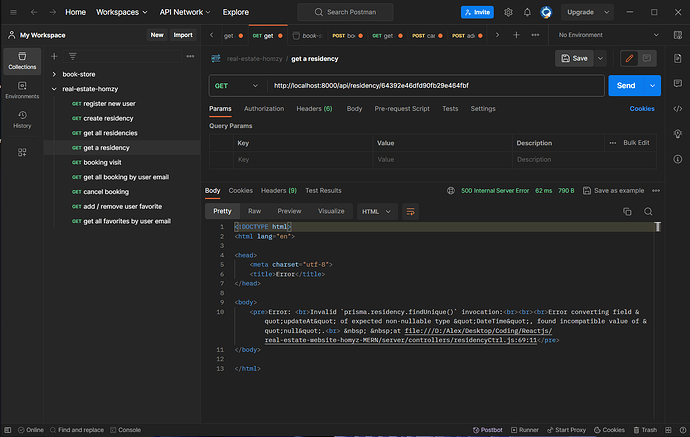Viewport: 690px width, 437px height.
Task: Toggle word wrap in response viewer
Action: coord(410,211)
